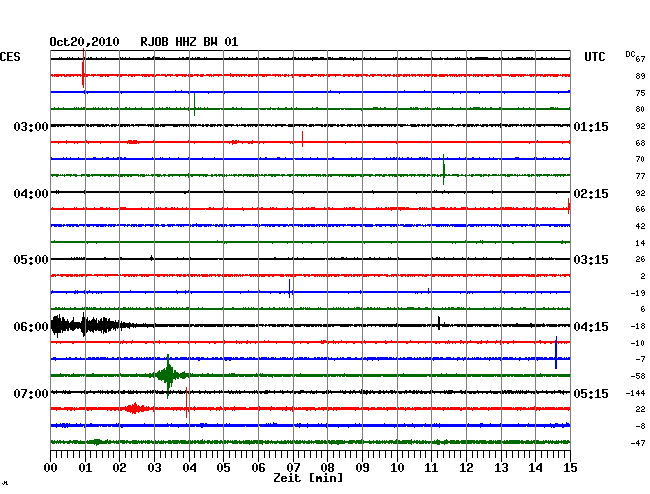This screenshot has width=650, height=494.
Task: Click the red spike near minute 07 below 03:00
Action: (x=302, y=139)
